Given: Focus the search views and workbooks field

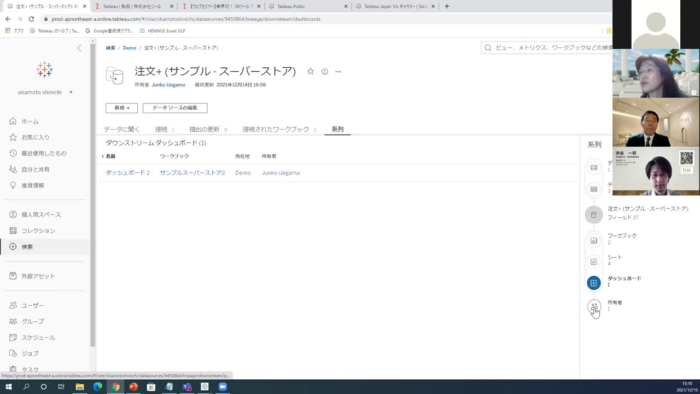Looking at the screenshot, I should click(x=547, y=47).
